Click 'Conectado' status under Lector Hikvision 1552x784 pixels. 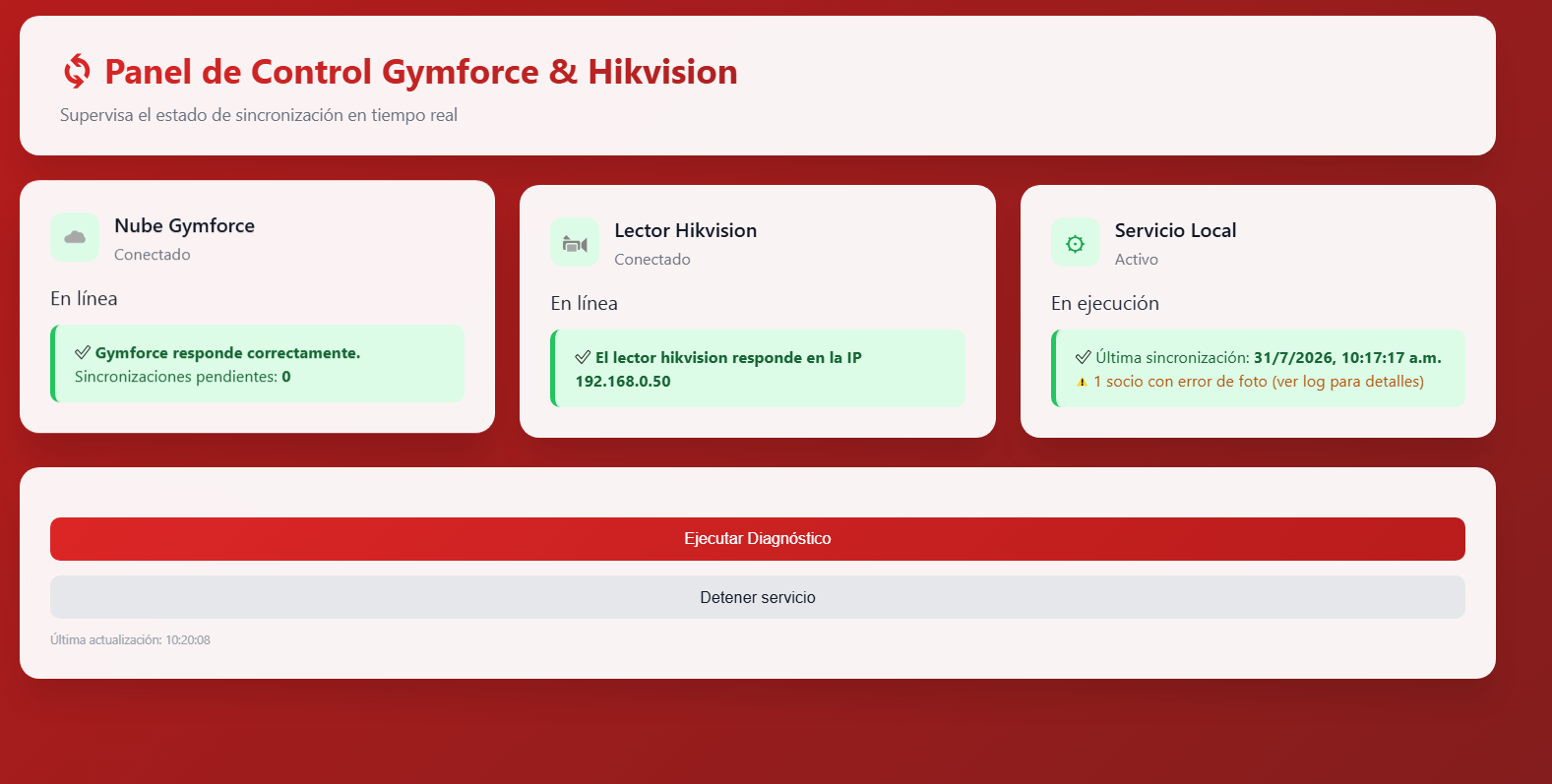[652, 260]
